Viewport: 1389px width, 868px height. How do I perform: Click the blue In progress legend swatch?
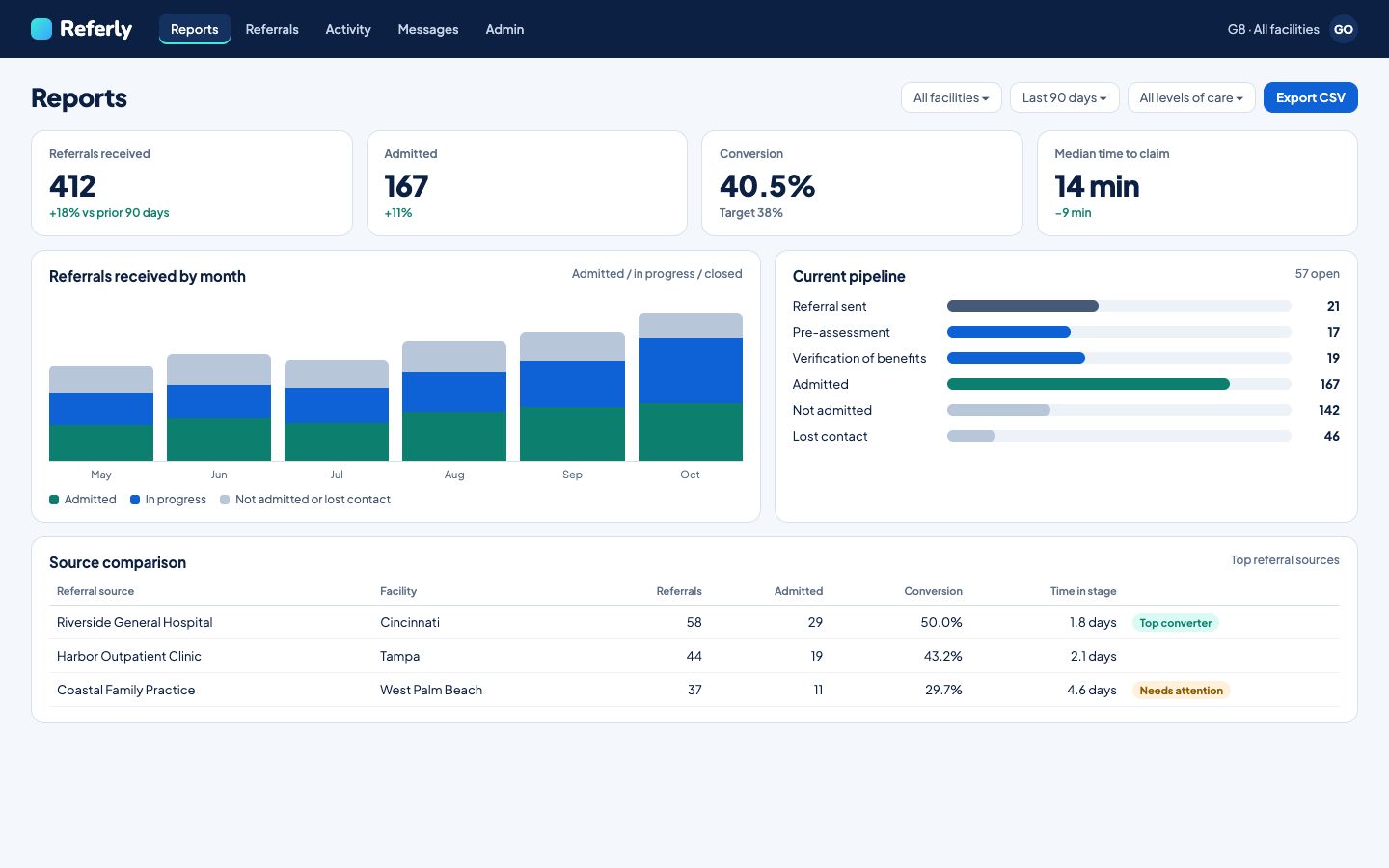[135, 500]
